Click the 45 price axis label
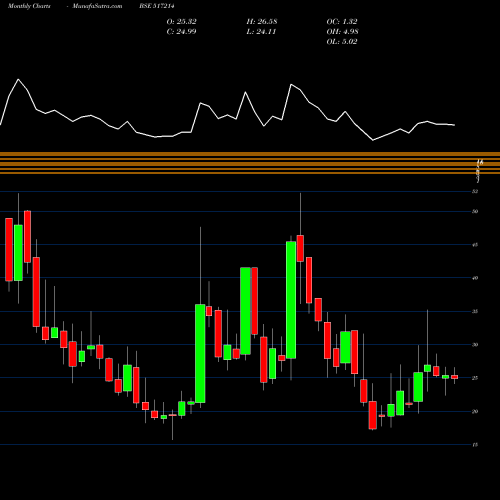Viewport: 500px width, 500px height. click(x=475, y=245)
